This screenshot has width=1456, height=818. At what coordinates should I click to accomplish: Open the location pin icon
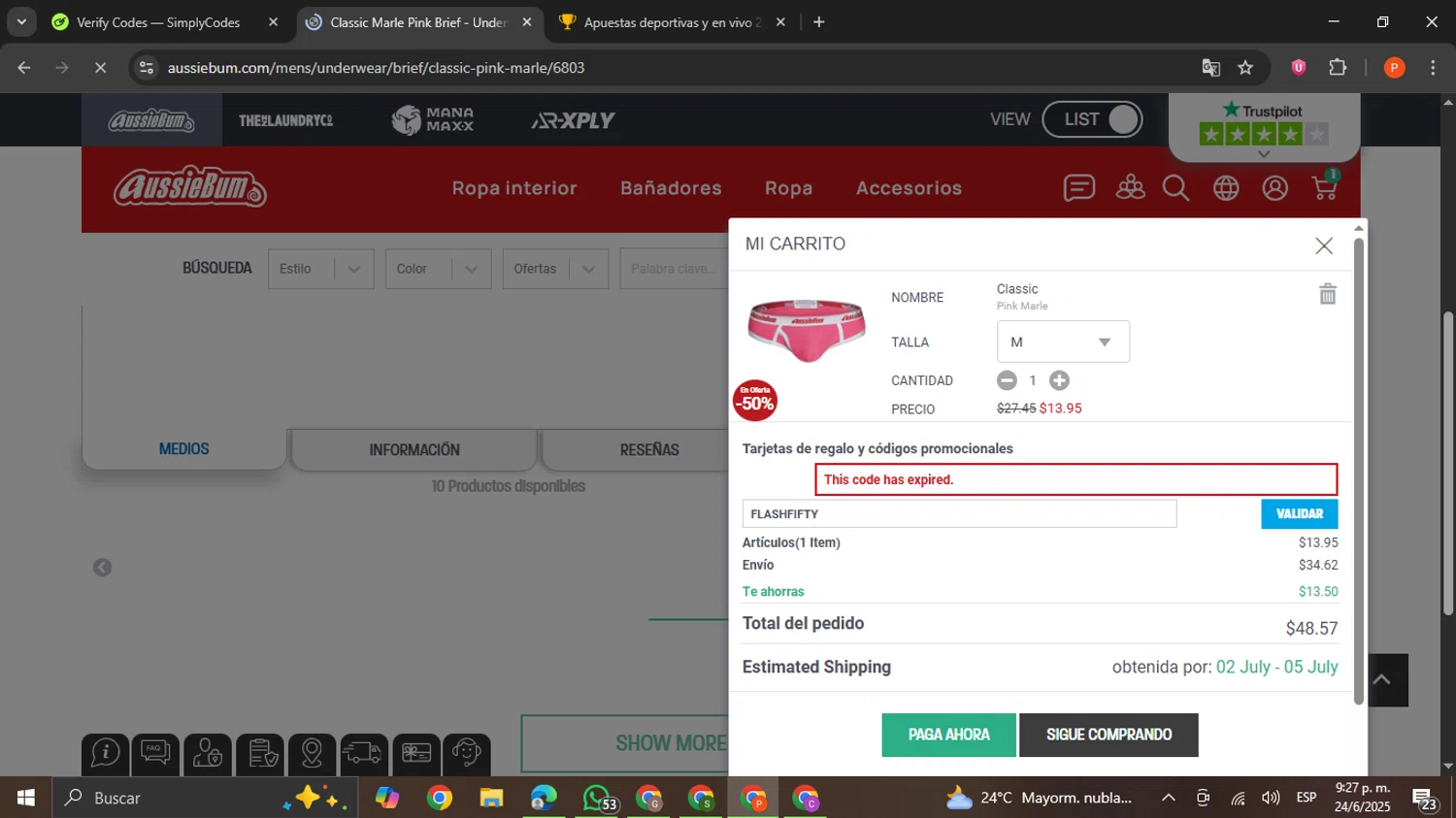click(312, 754)
